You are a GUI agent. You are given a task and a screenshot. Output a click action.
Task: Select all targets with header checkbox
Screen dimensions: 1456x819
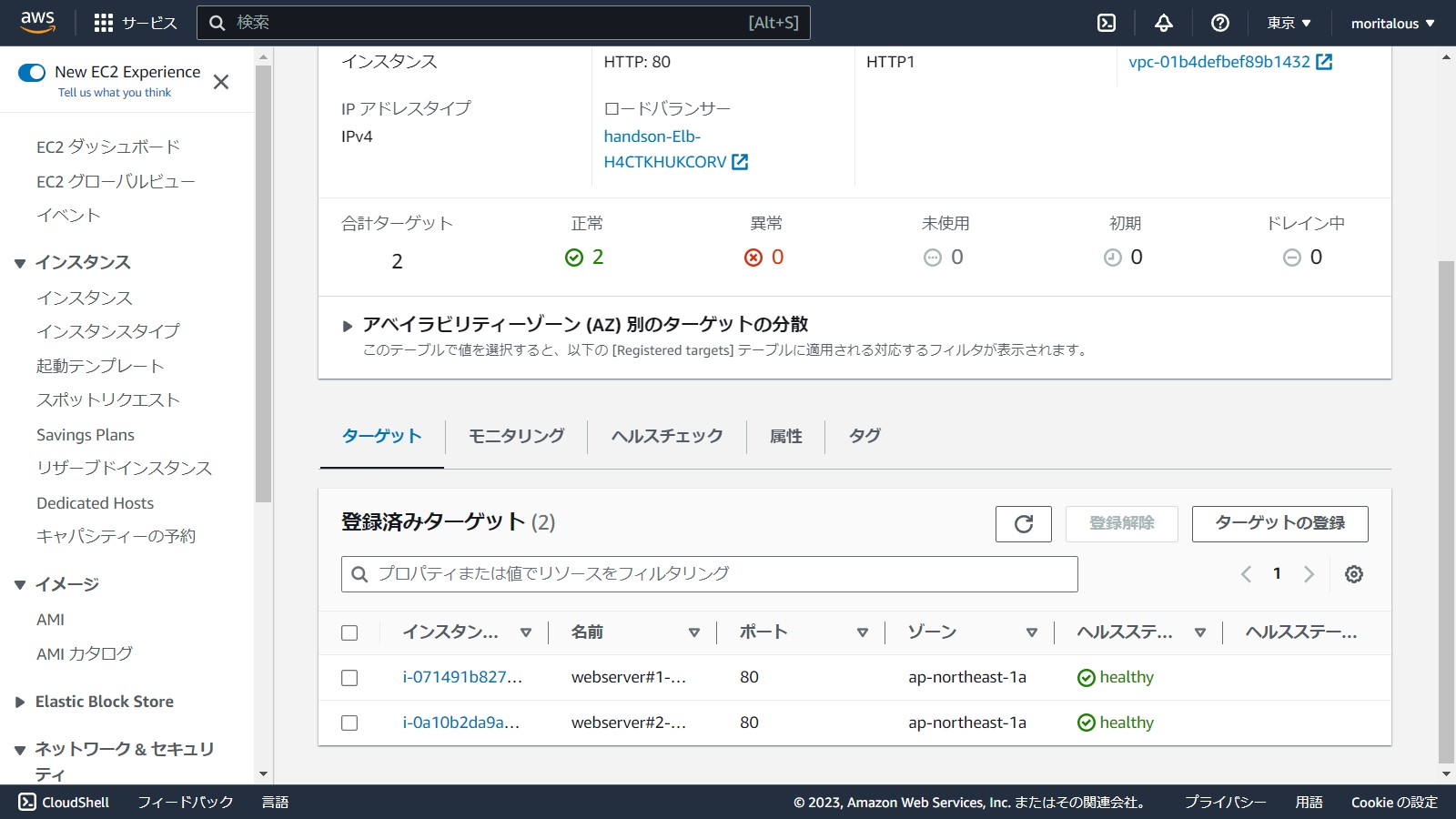[349, 632]
